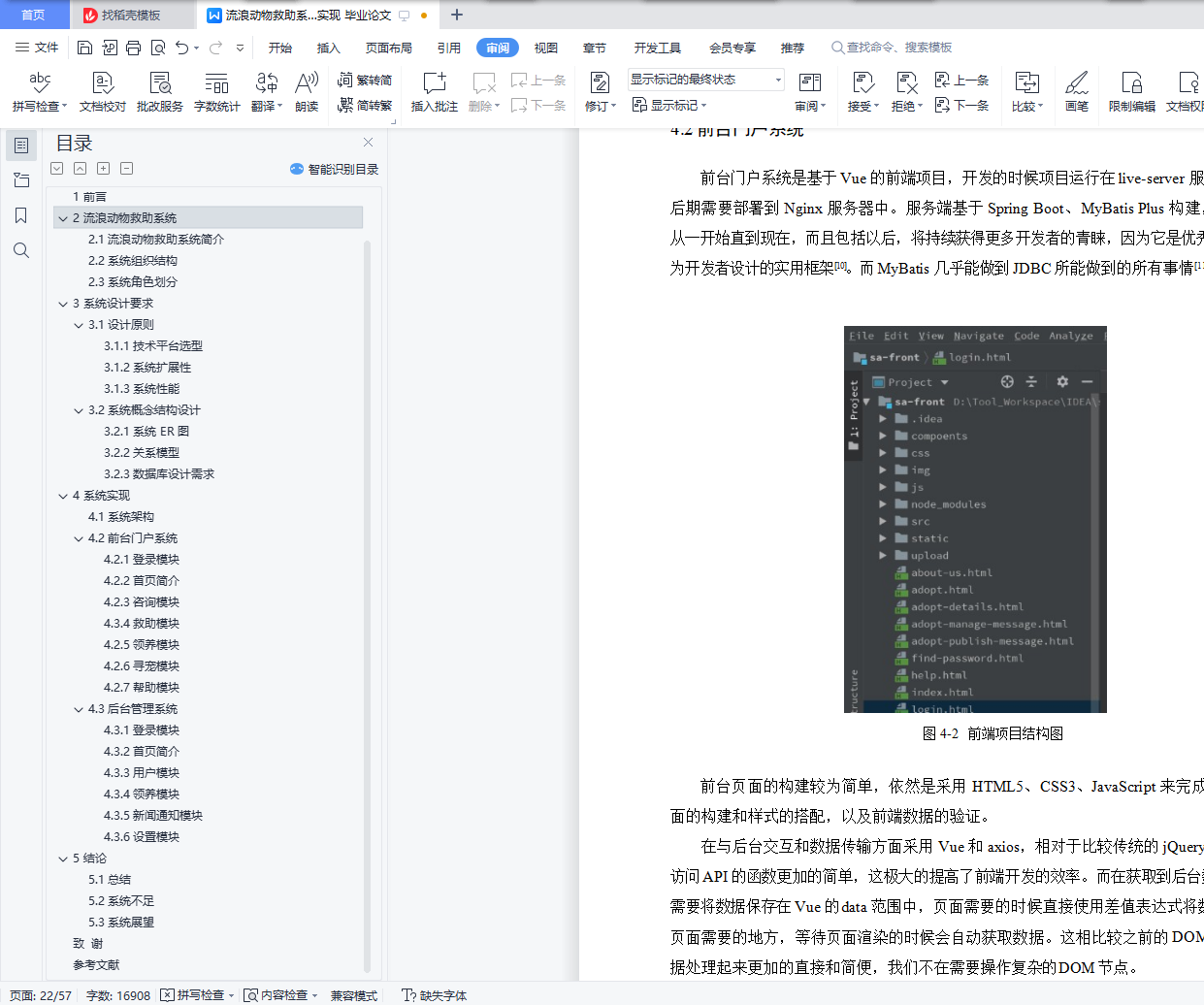The width and height of the screenshot is (1204, 1005).
Task: Jump to 5.2 系统不足 heading
Action: click(x=121, y=901)
